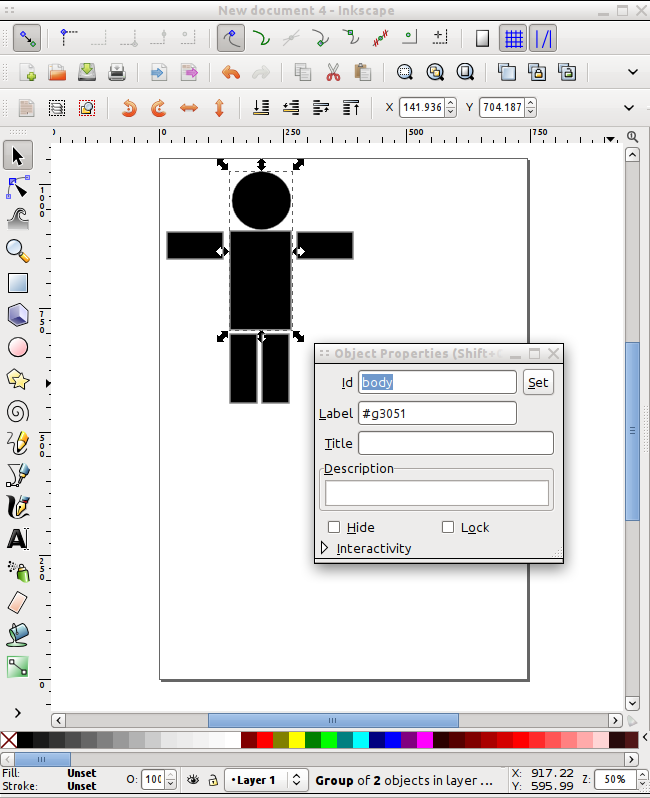Click the Print icon
The width and height of the screenshot is (650, 798).
click(117, 72)
